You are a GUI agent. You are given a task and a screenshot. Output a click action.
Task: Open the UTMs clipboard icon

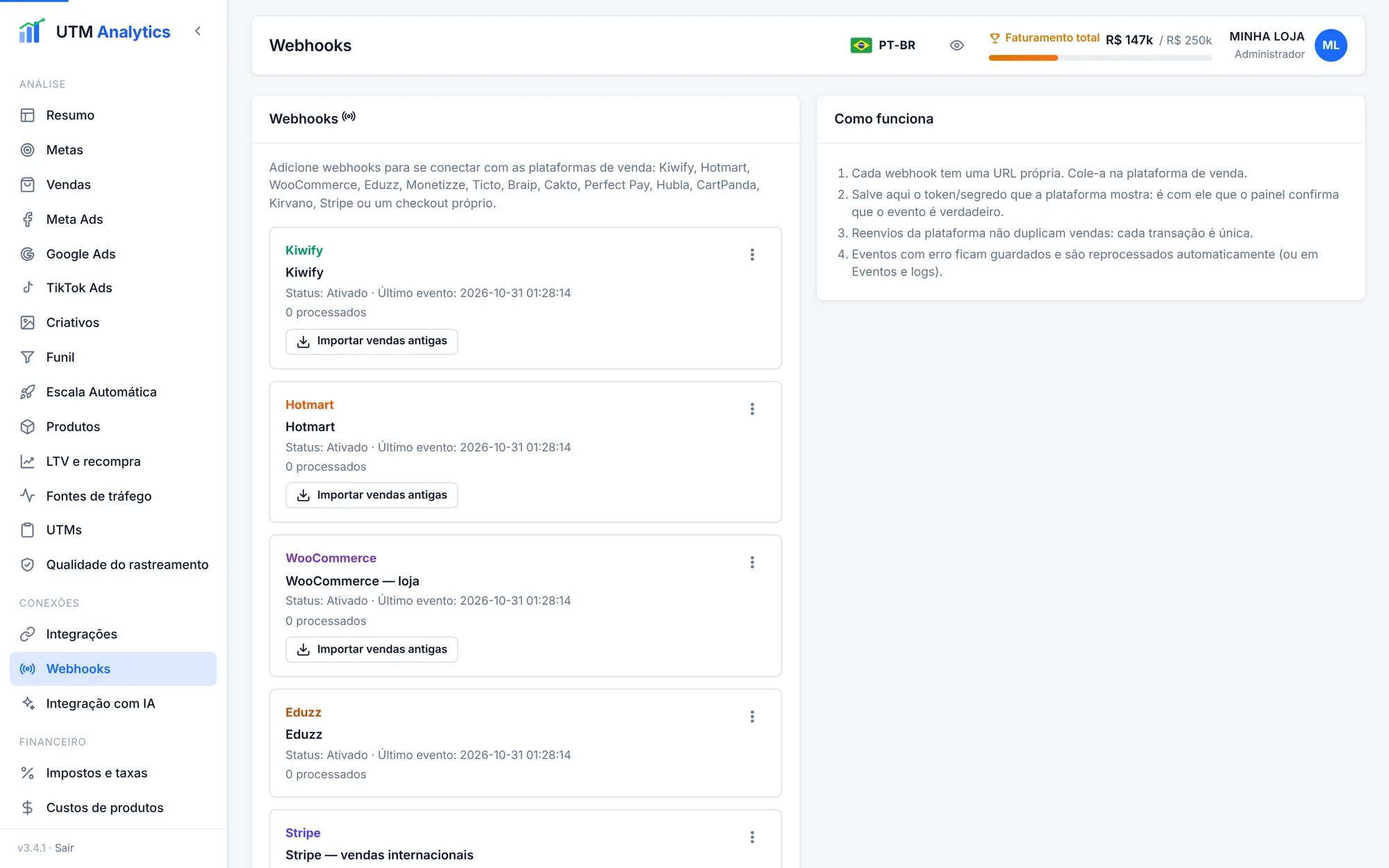28,530
